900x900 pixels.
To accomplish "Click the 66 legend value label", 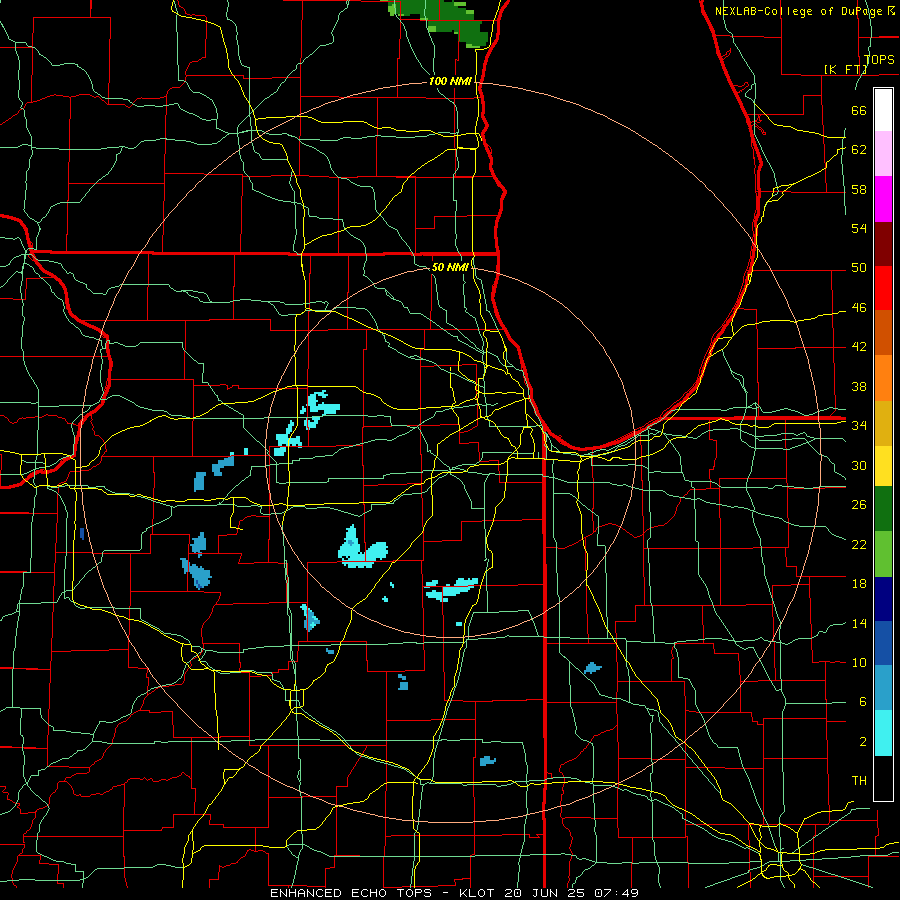I will (x=859, y=110).
